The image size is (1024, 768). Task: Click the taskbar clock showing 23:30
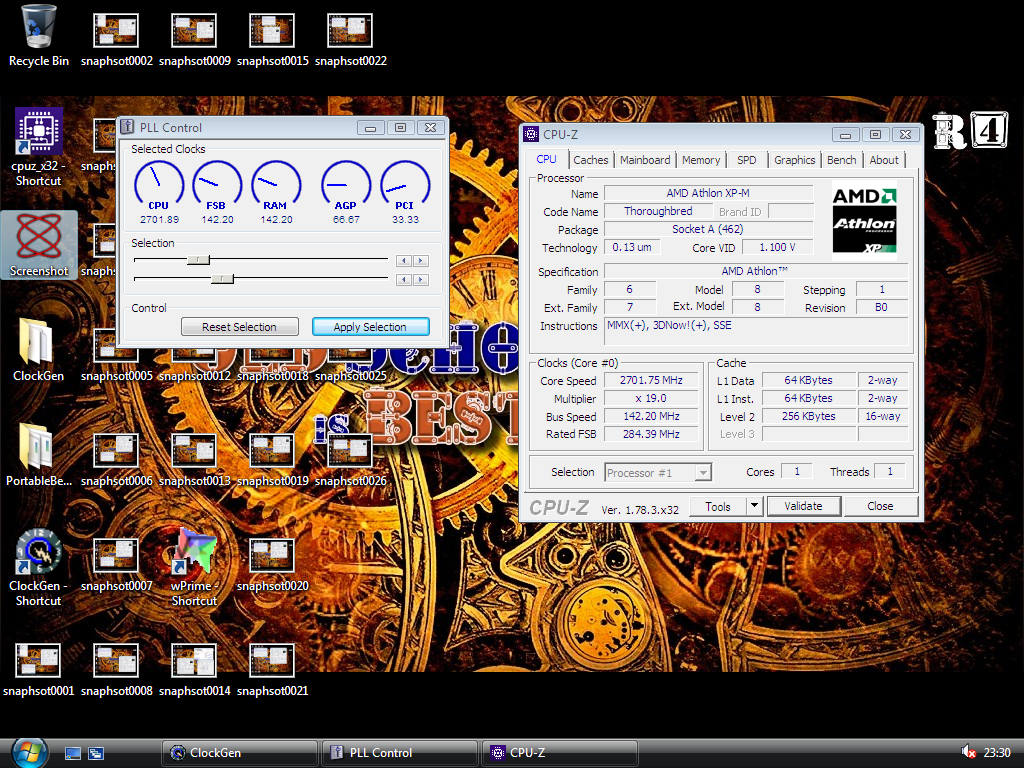tap(997, 753)
